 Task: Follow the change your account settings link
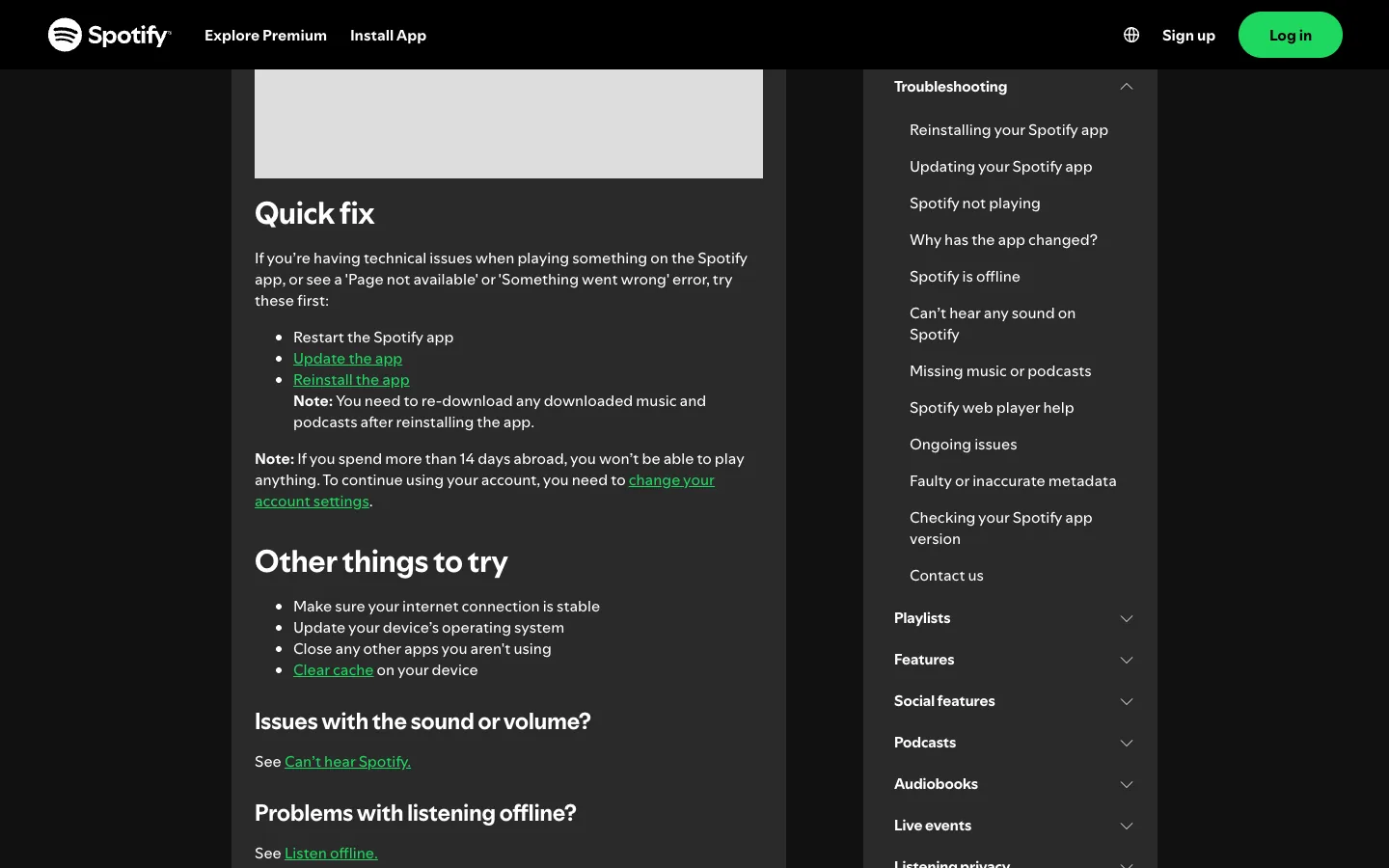pyautogui.click(x=671, y=480)
